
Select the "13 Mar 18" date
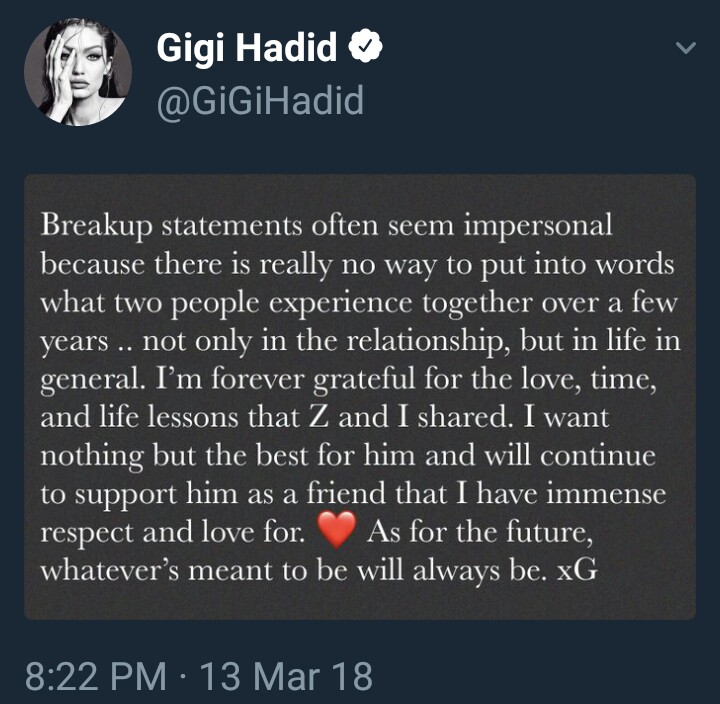point(286,677)
